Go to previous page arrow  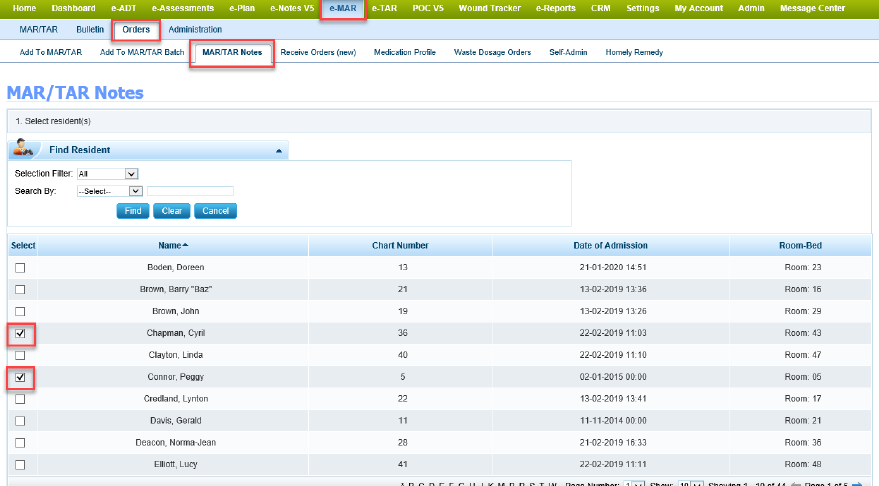(796, 484)
